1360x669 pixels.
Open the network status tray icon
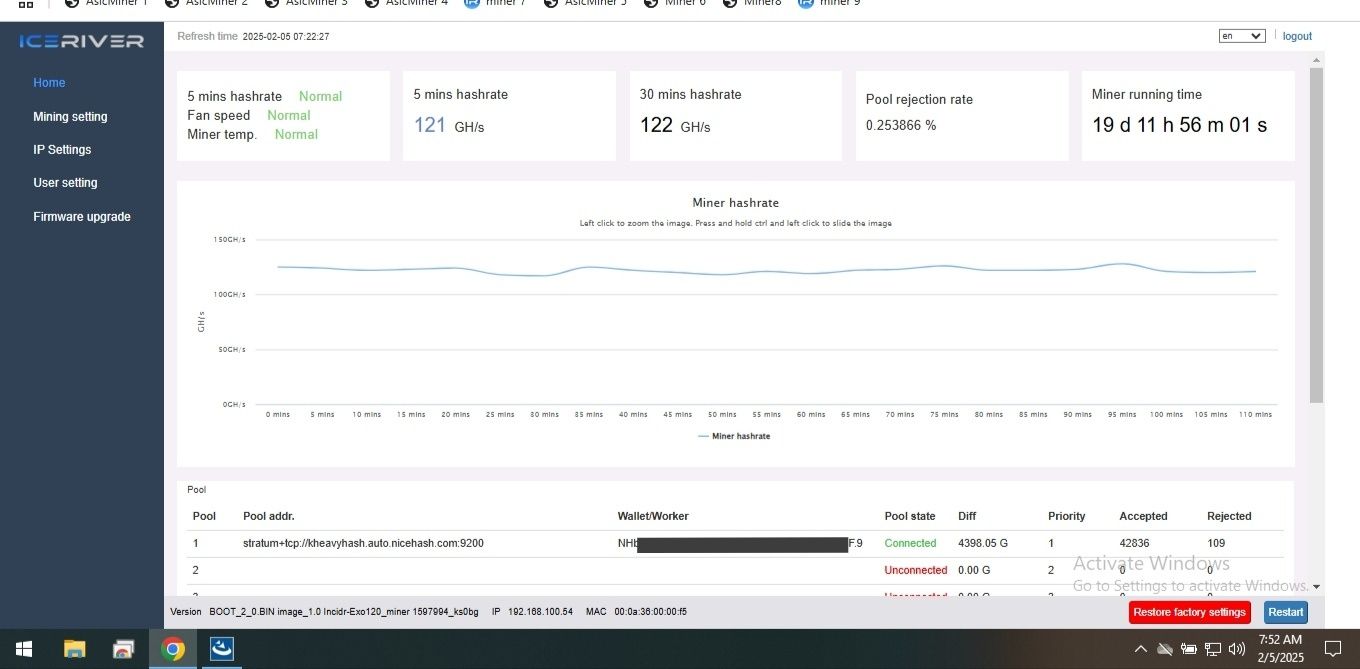[1213, 649]
